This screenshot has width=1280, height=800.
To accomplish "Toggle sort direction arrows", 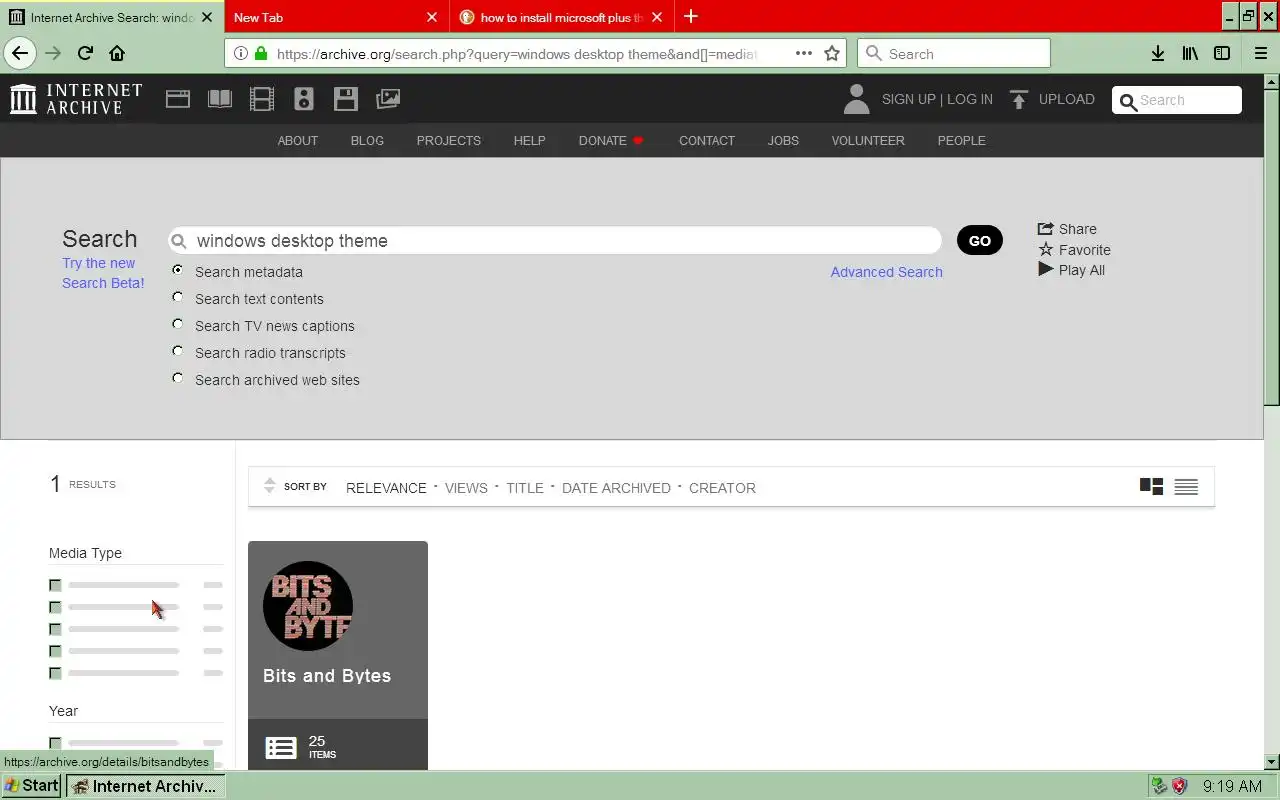I will [269, 486].
